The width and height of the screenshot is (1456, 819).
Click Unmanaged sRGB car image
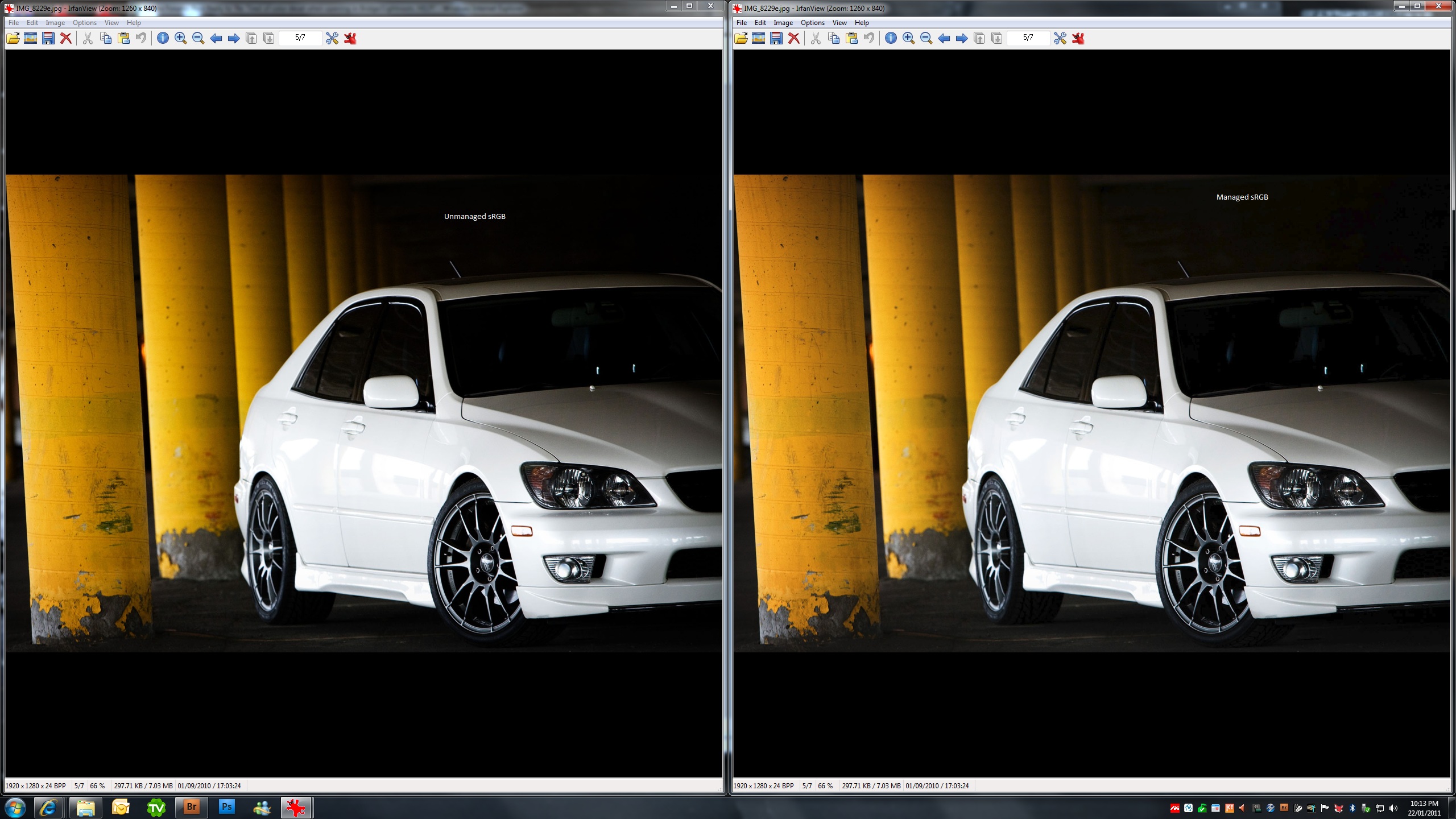pos(364,413)
